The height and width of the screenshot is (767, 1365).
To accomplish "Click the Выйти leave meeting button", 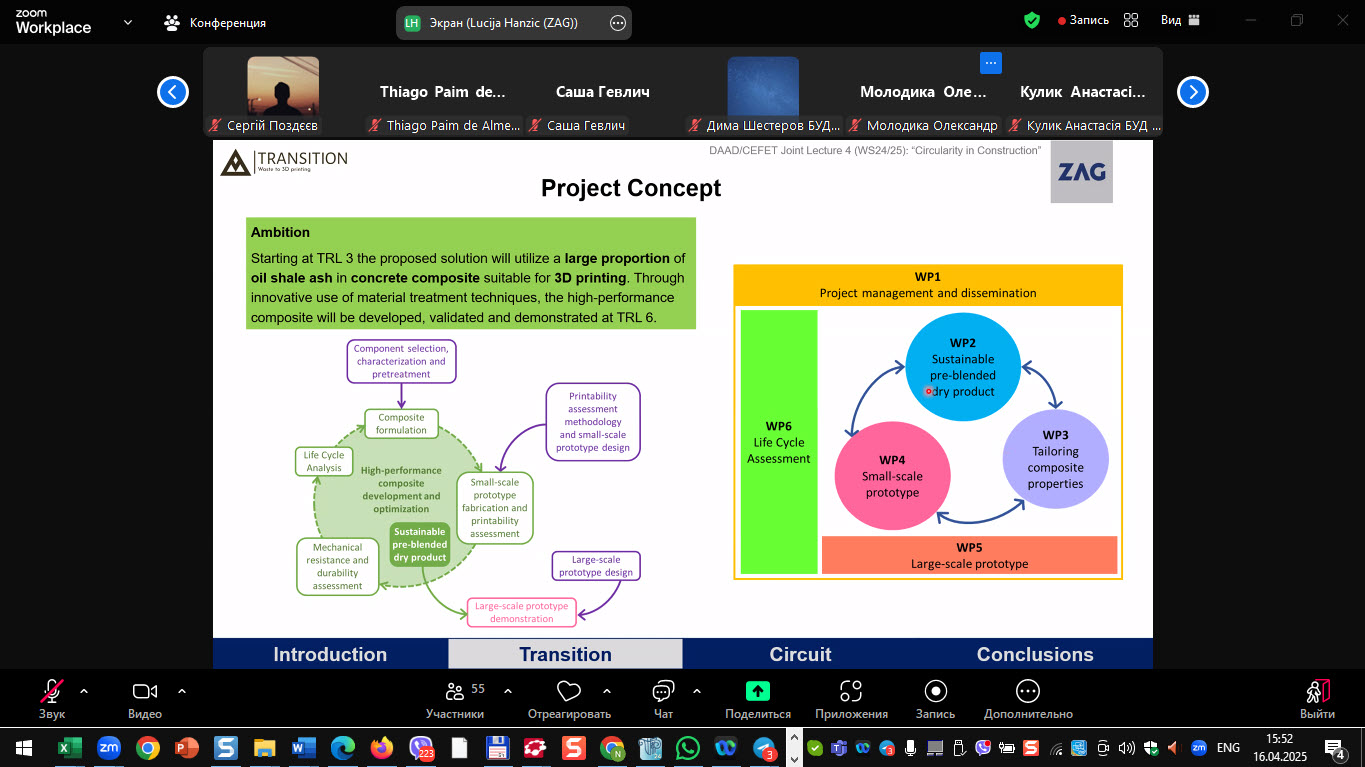I will [1317, 698].
